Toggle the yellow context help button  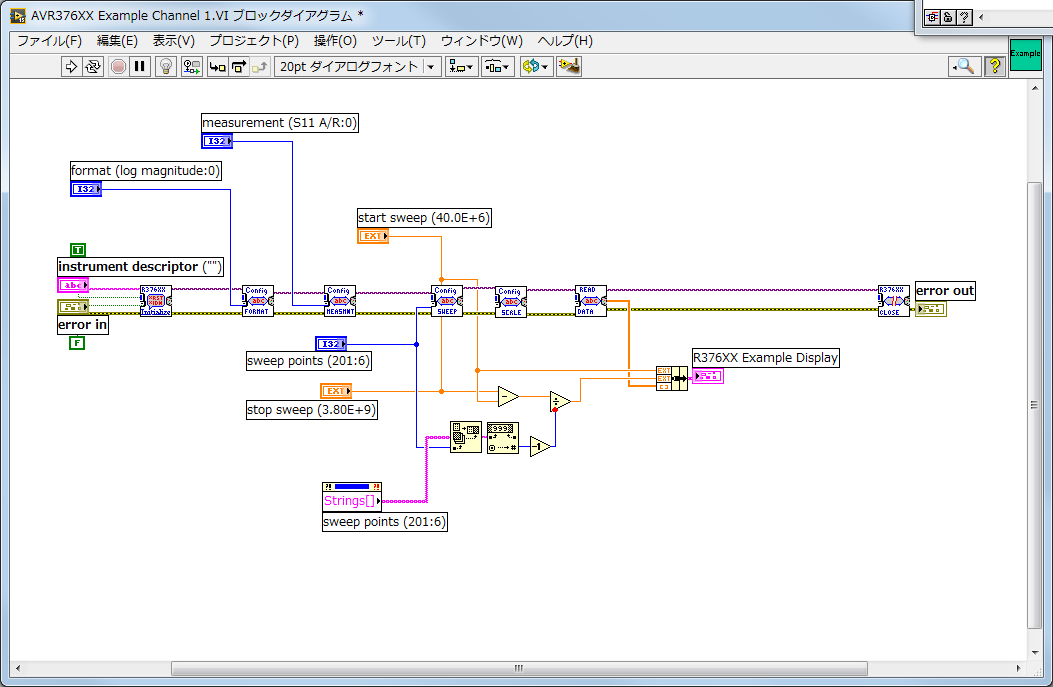click(995, 66)
